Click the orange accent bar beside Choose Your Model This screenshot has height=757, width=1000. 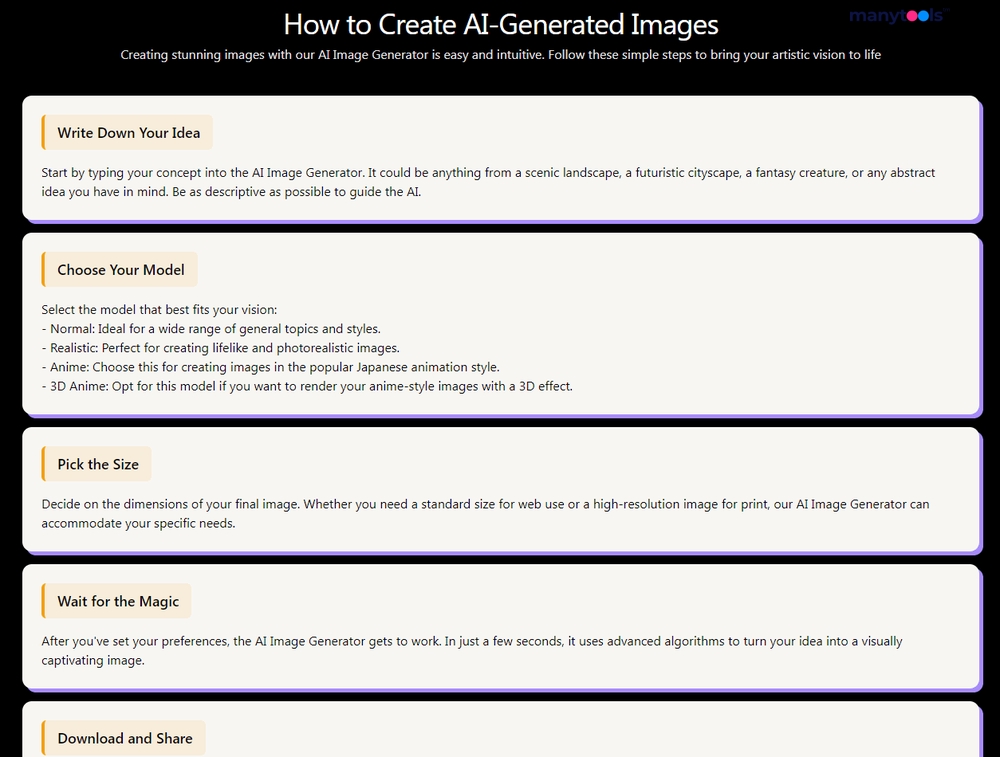(x=43, y=269)
